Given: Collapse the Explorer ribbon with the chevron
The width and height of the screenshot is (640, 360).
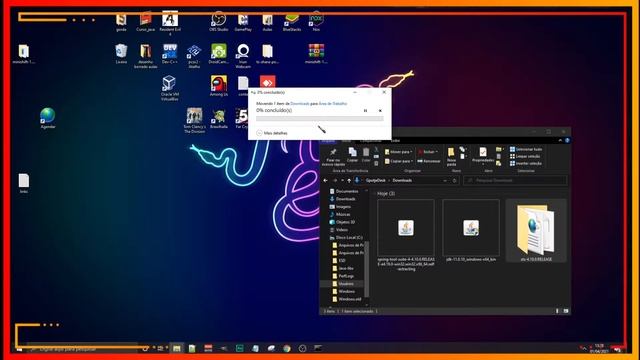Looking at the screenshot, I should (x=560, y=140).
